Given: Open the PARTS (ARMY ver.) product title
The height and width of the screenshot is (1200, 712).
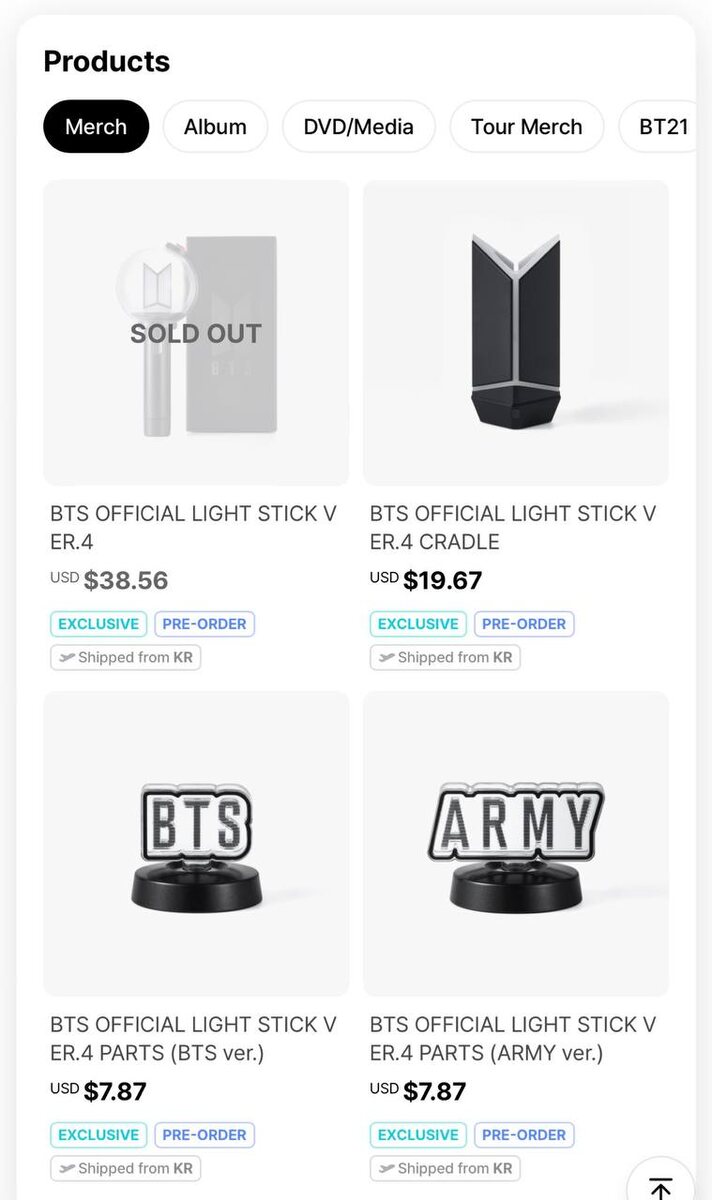Looking at the screenshot, I should (x=513, y=1039).
